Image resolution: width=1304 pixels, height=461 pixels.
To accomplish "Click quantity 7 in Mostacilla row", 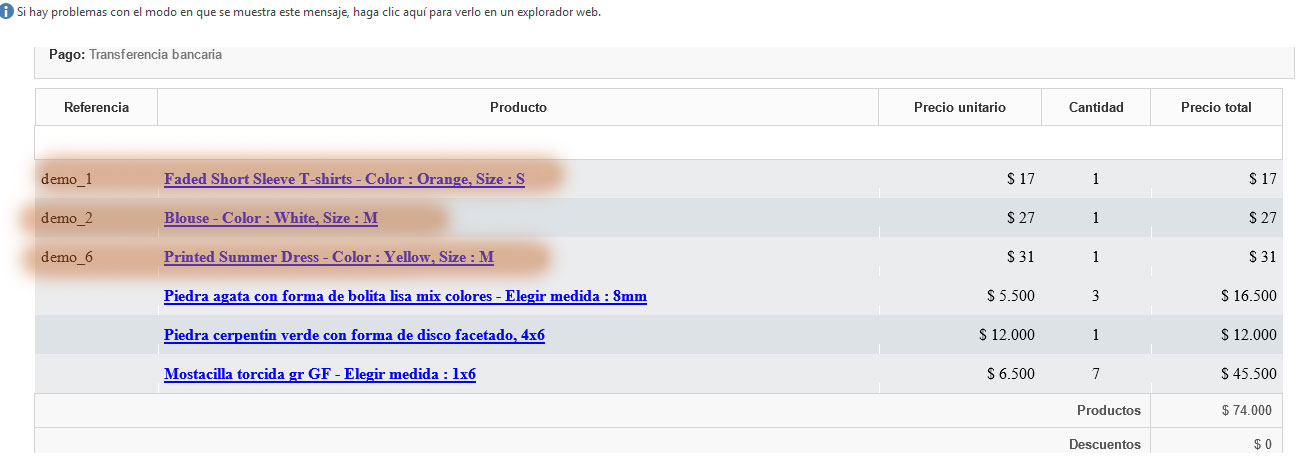I will pos(1096,374).
